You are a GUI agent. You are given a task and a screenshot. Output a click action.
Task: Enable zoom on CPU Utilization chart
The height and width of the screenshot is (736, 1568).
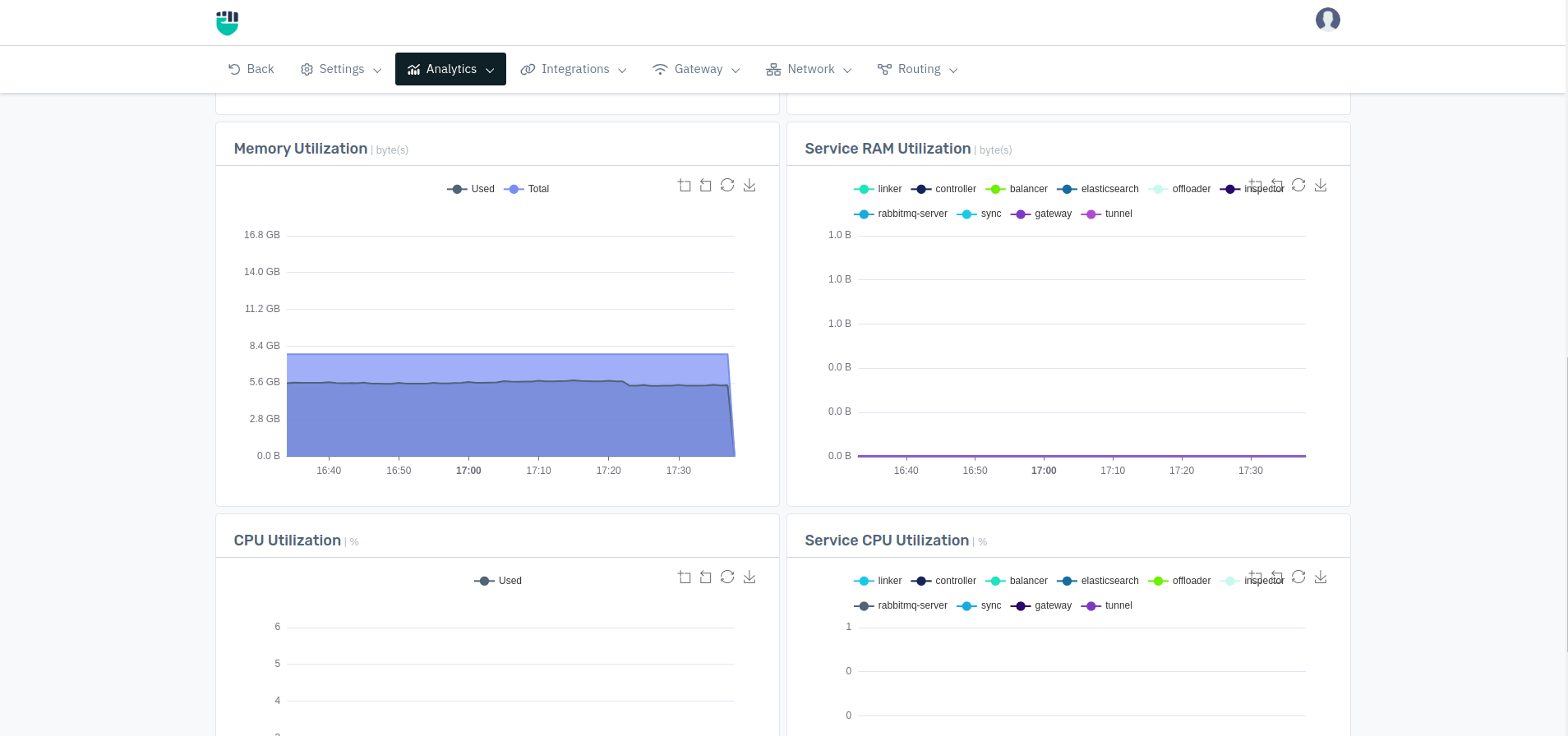(x=684, y=577)
